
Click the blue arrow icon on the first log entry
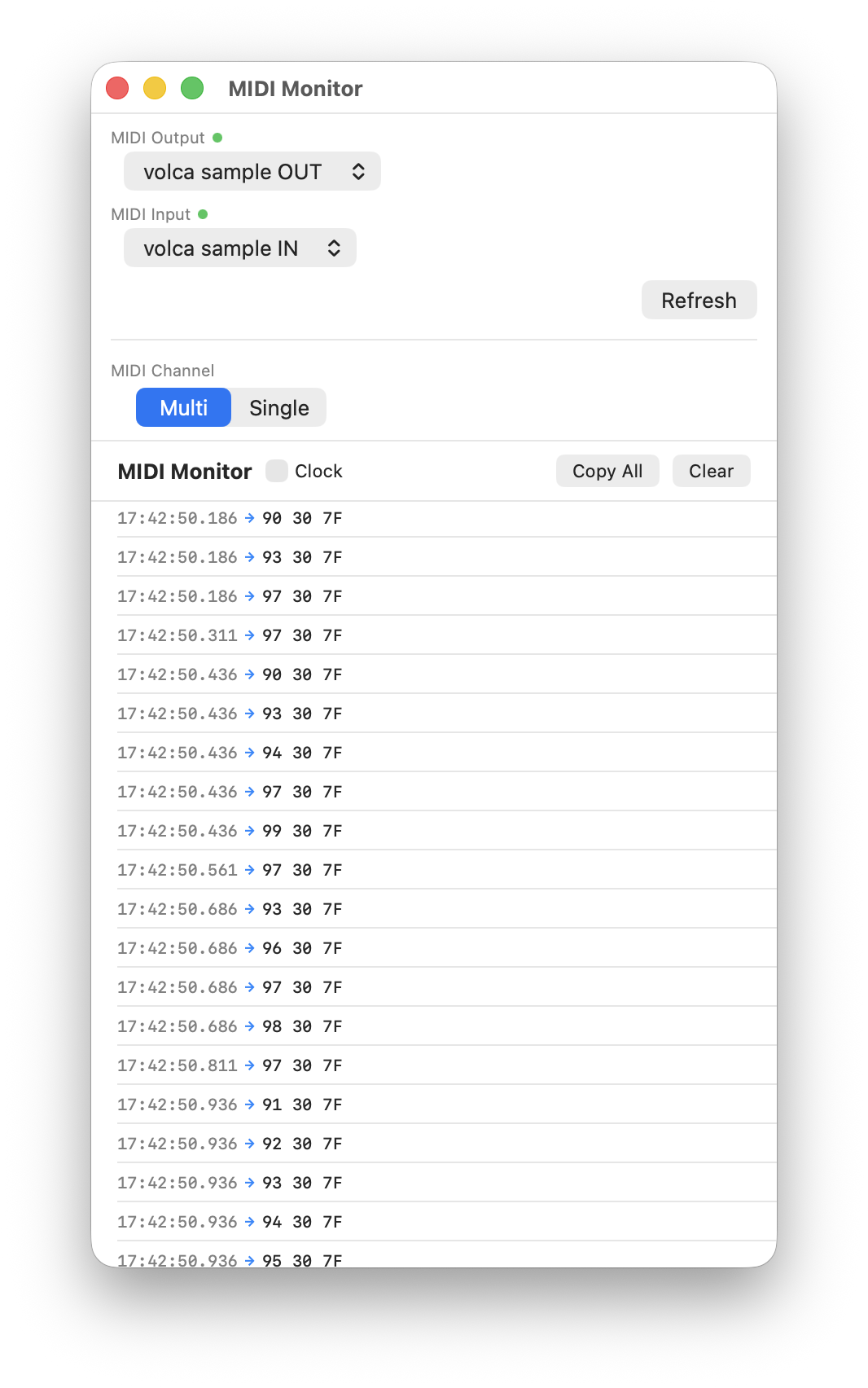(x=248, y=518)
